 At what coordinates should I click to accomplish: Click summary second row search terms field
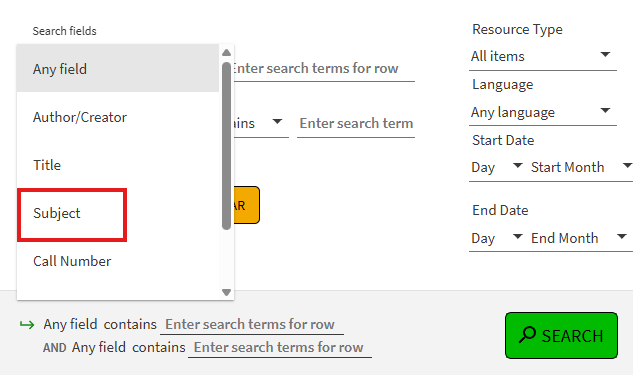pyautogui.click(x=280, y=347)
